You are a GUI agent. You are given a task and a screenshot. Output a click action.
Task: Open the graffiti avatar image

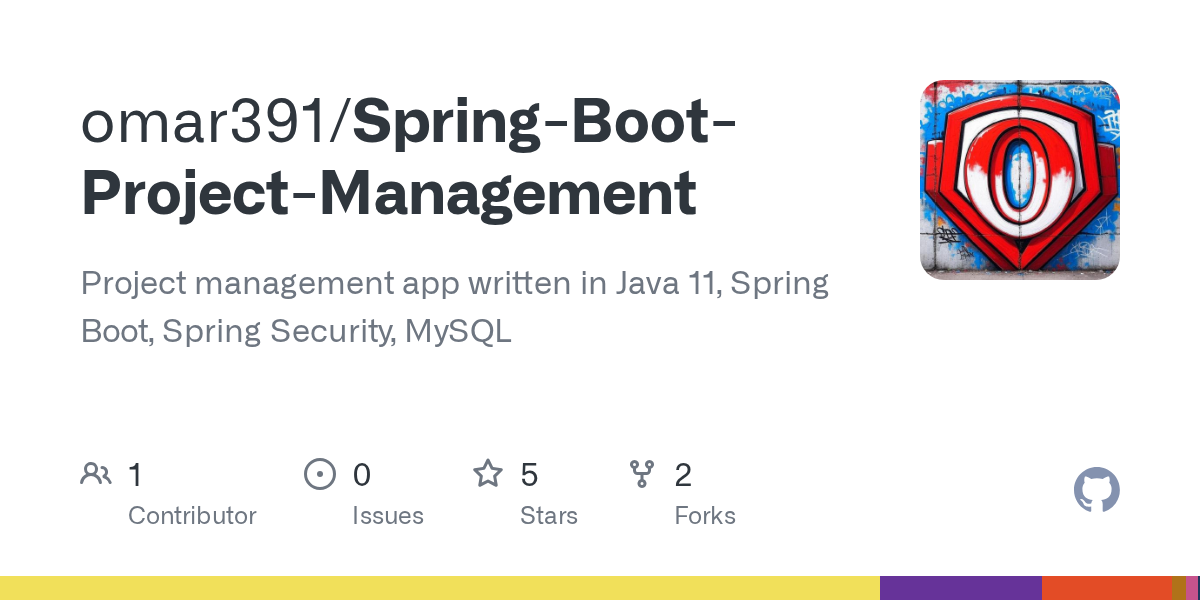click(1020, 180)
